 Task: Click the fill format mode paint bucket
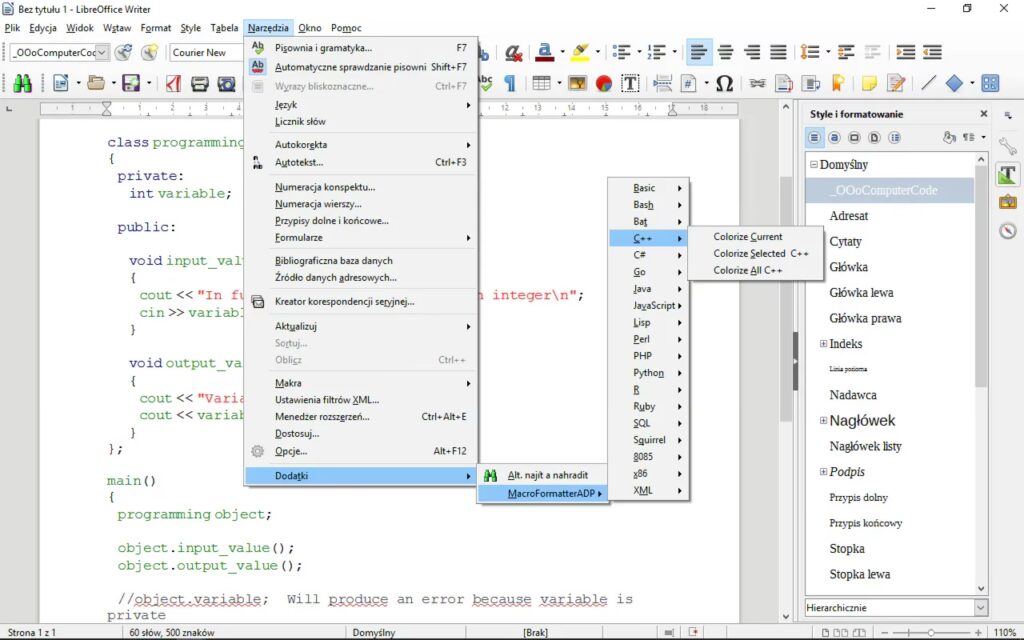[950, 138]
